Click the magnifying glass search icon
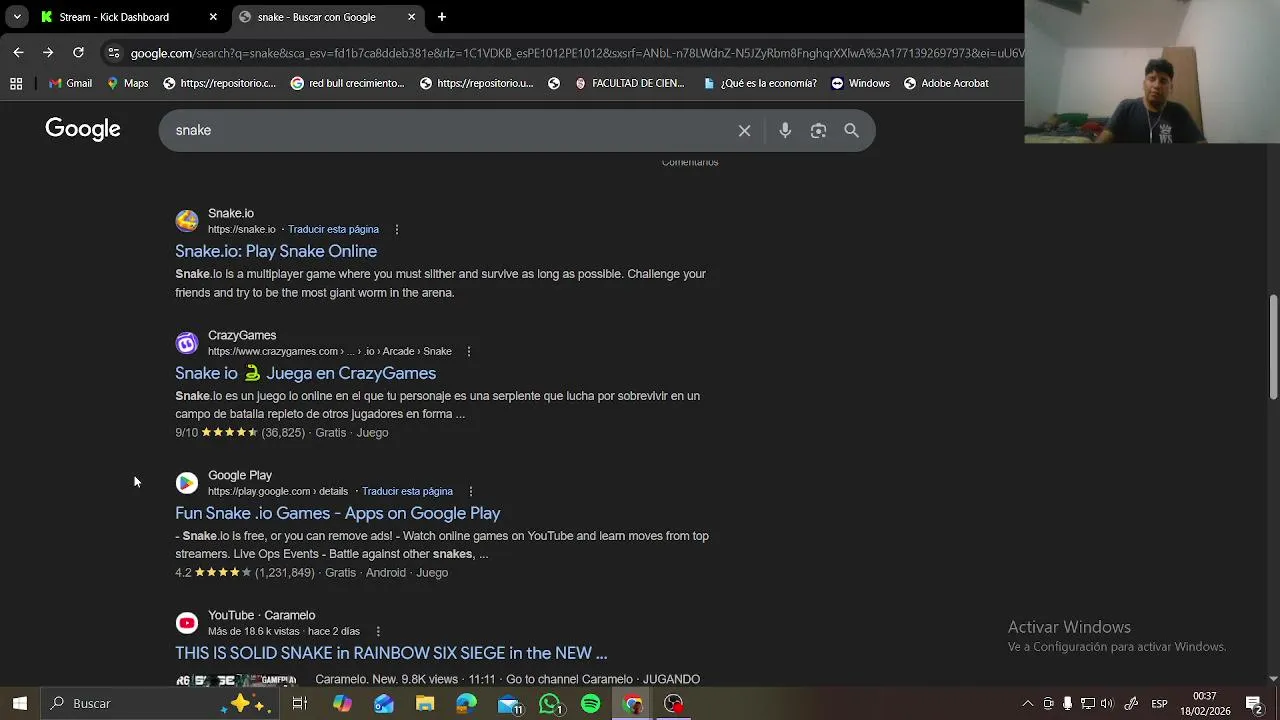 (851, 131)
